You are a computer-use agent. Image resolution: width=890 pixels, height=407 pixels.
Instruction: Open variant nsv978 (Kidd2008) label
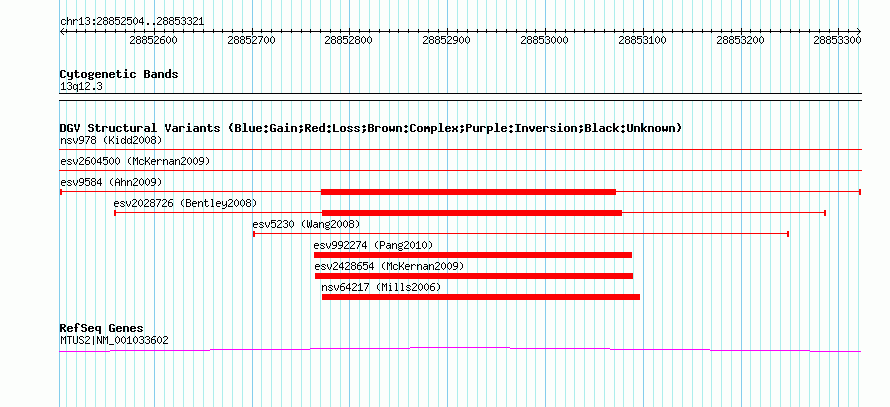click(x=111, y=140)
